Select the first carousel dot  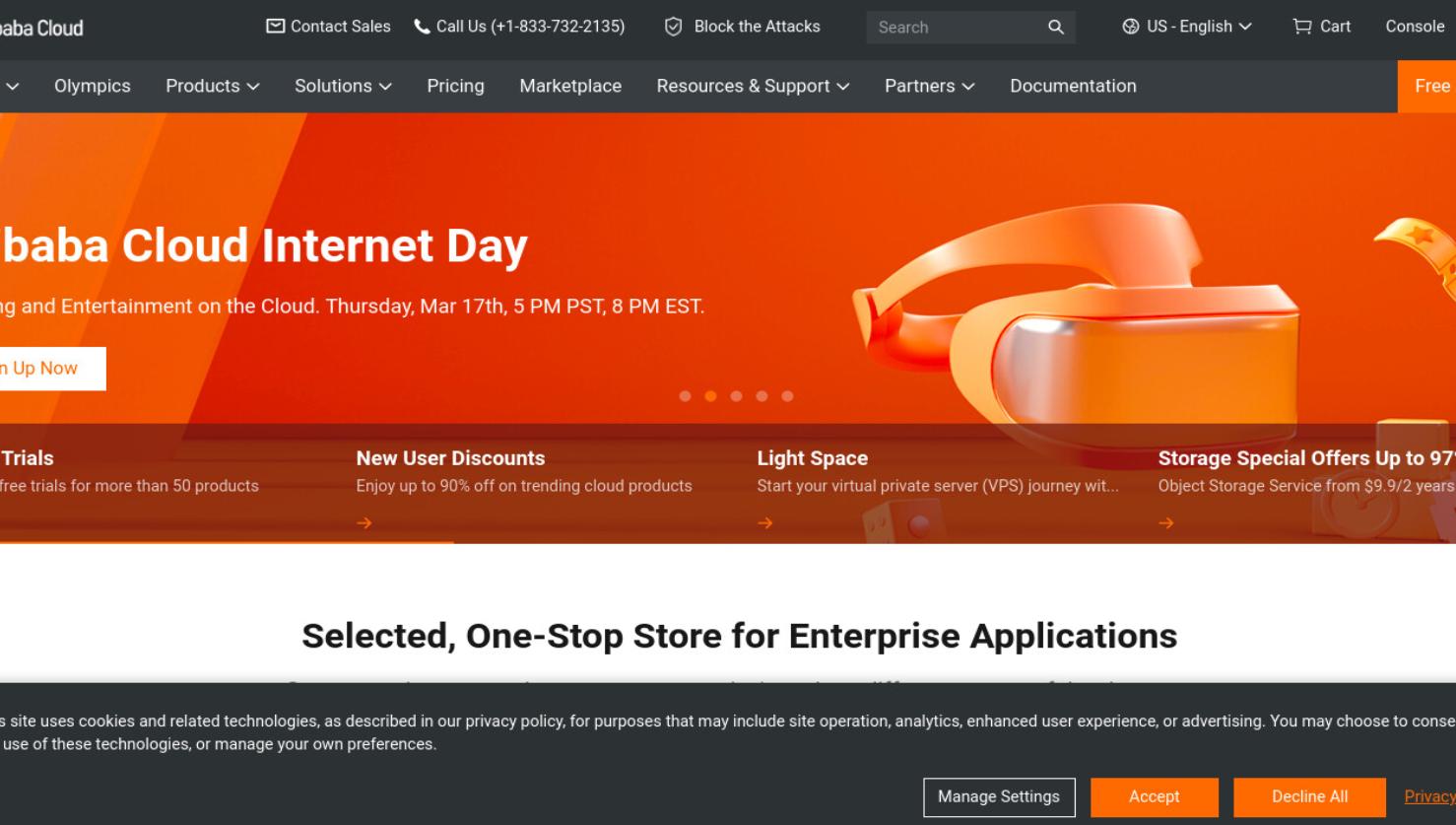pyautogui.click(x=685, y=396)
